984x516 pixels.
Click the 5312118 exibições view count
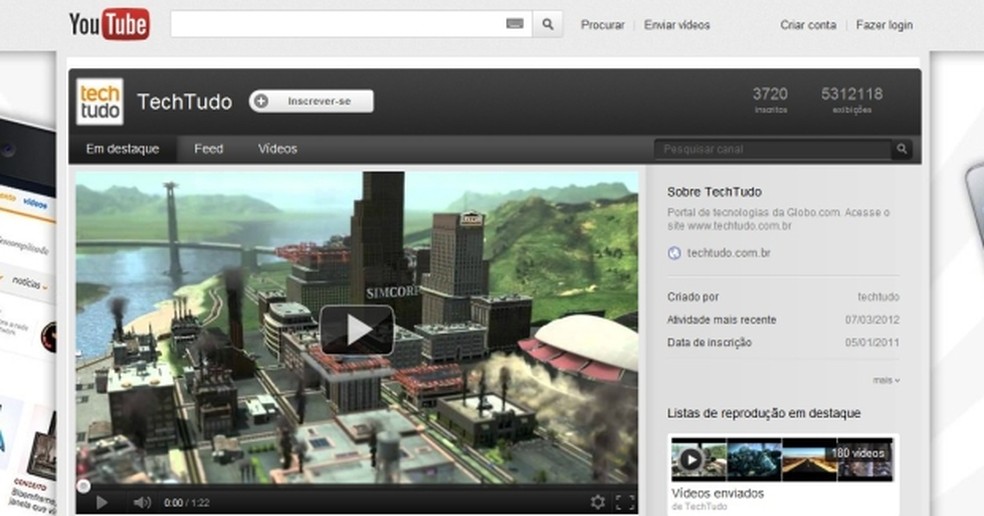coord(852,100)
